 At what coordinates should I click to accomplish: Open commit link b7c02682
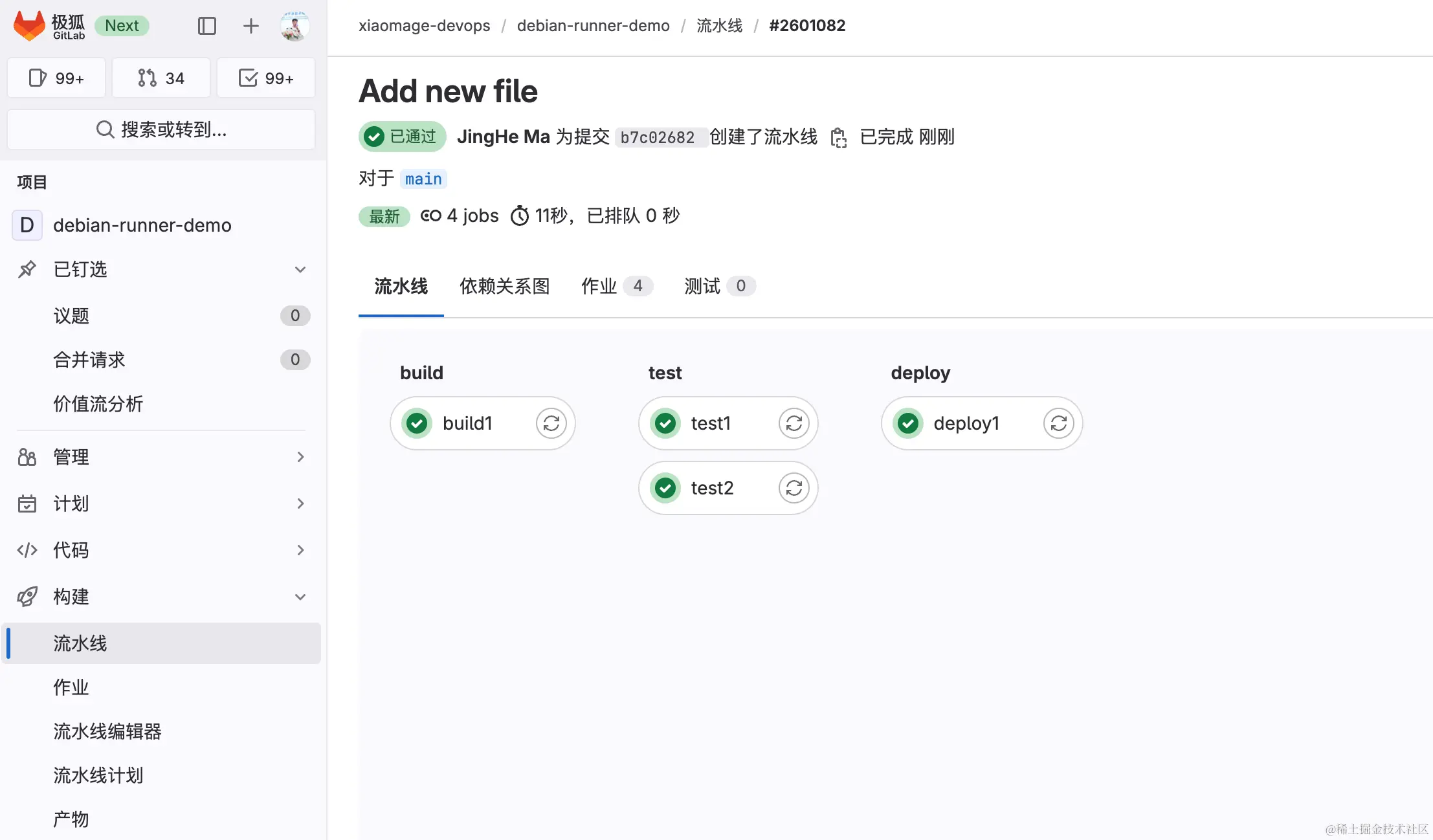click(x=657, y=138)
